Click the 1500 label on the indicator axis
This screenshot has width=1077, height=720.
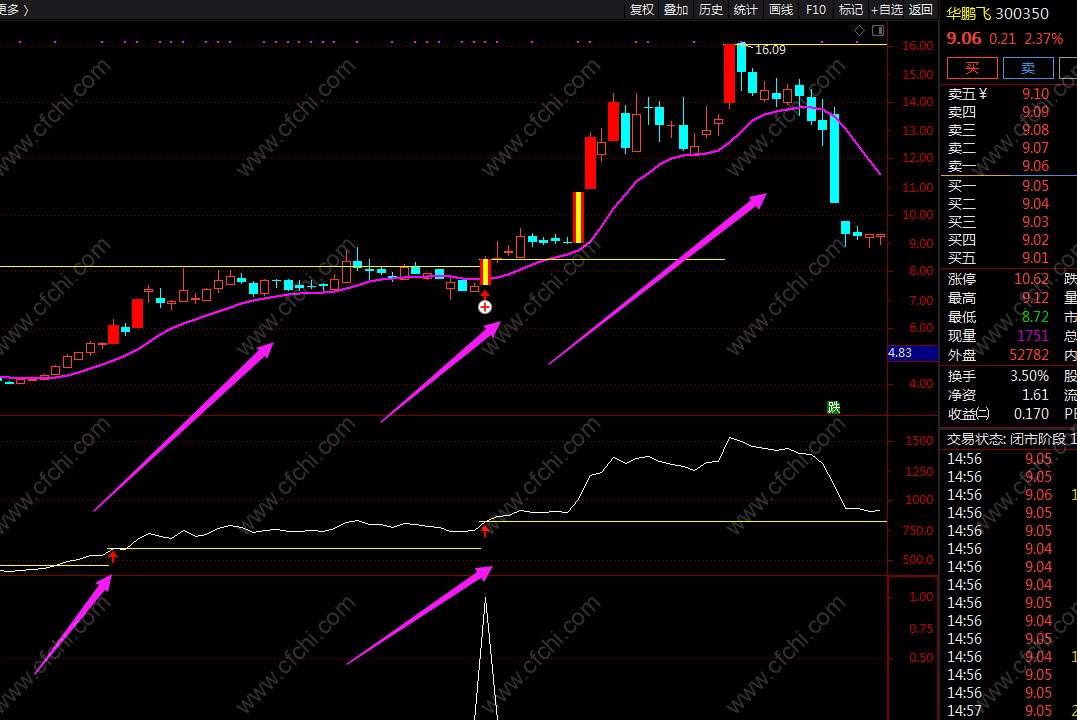(918, 441)
